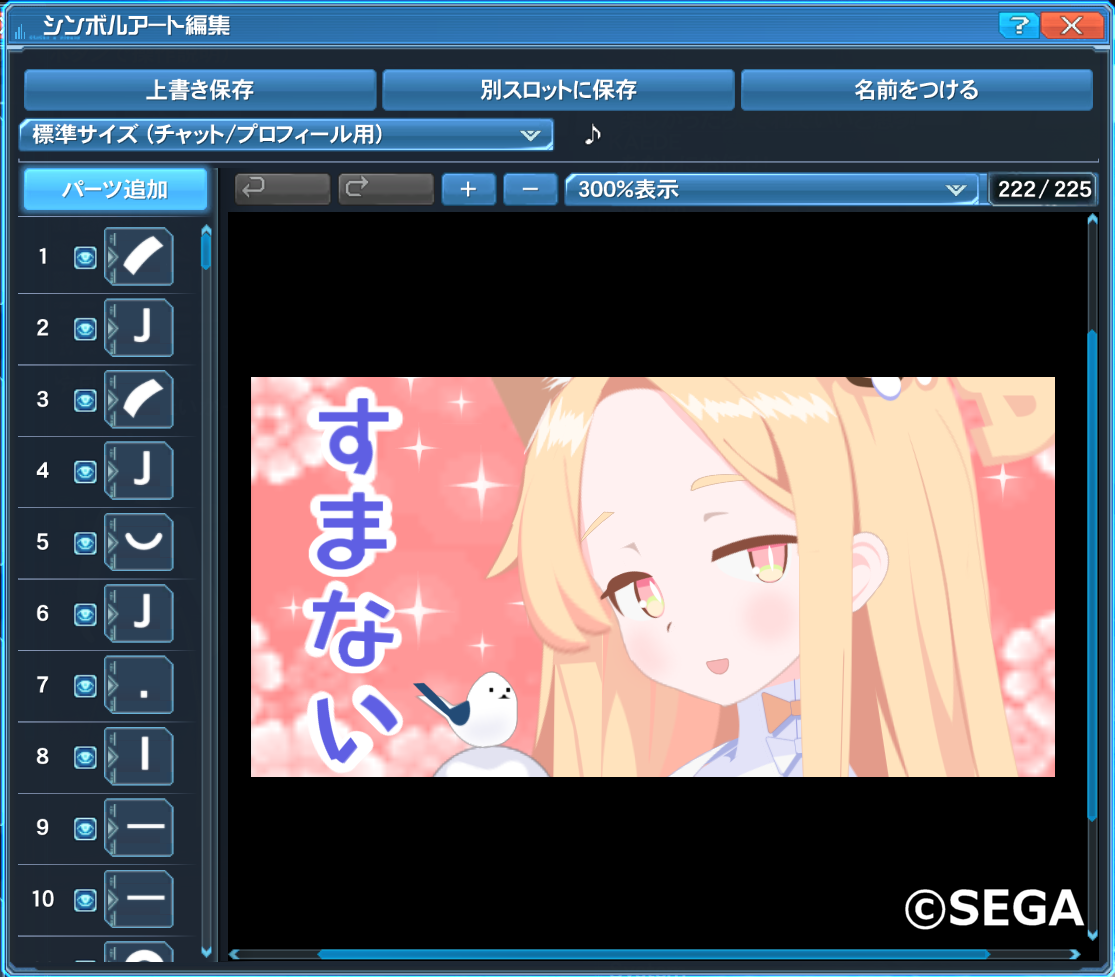Click the layer list scroll-down arrow
The height and width of the screenshot is (977, 1115).
click(x=206, y=951)
